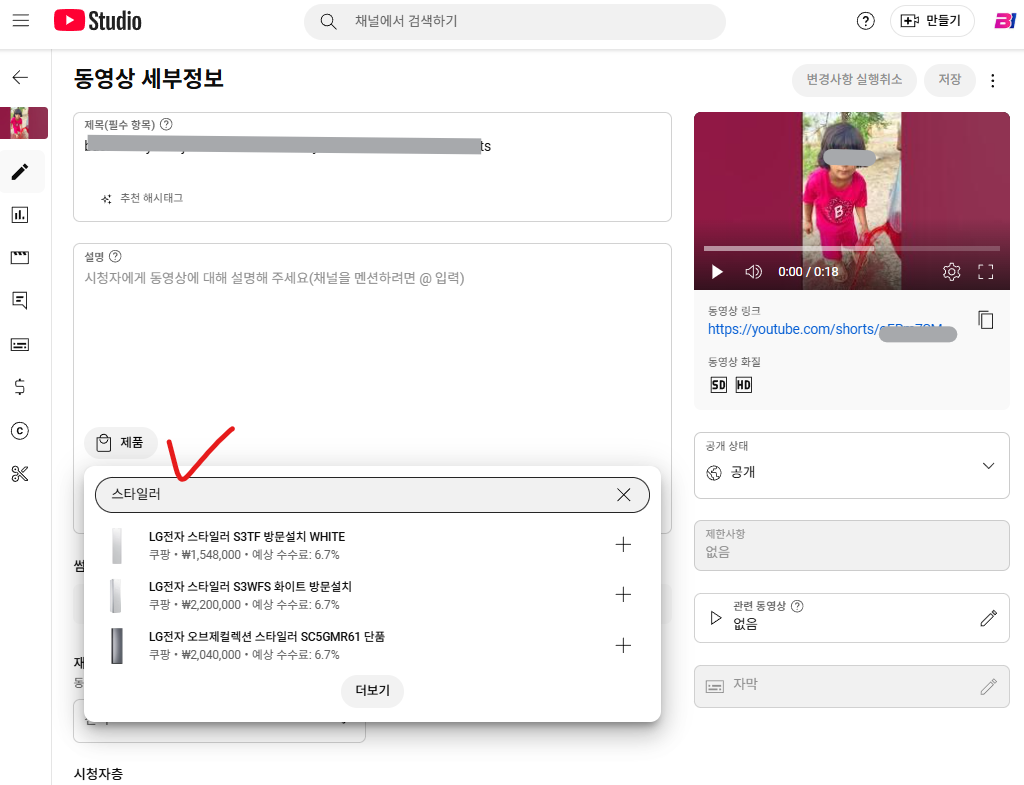Click the SD quality badge
The image size is (1024, 785).
[718, 385]
